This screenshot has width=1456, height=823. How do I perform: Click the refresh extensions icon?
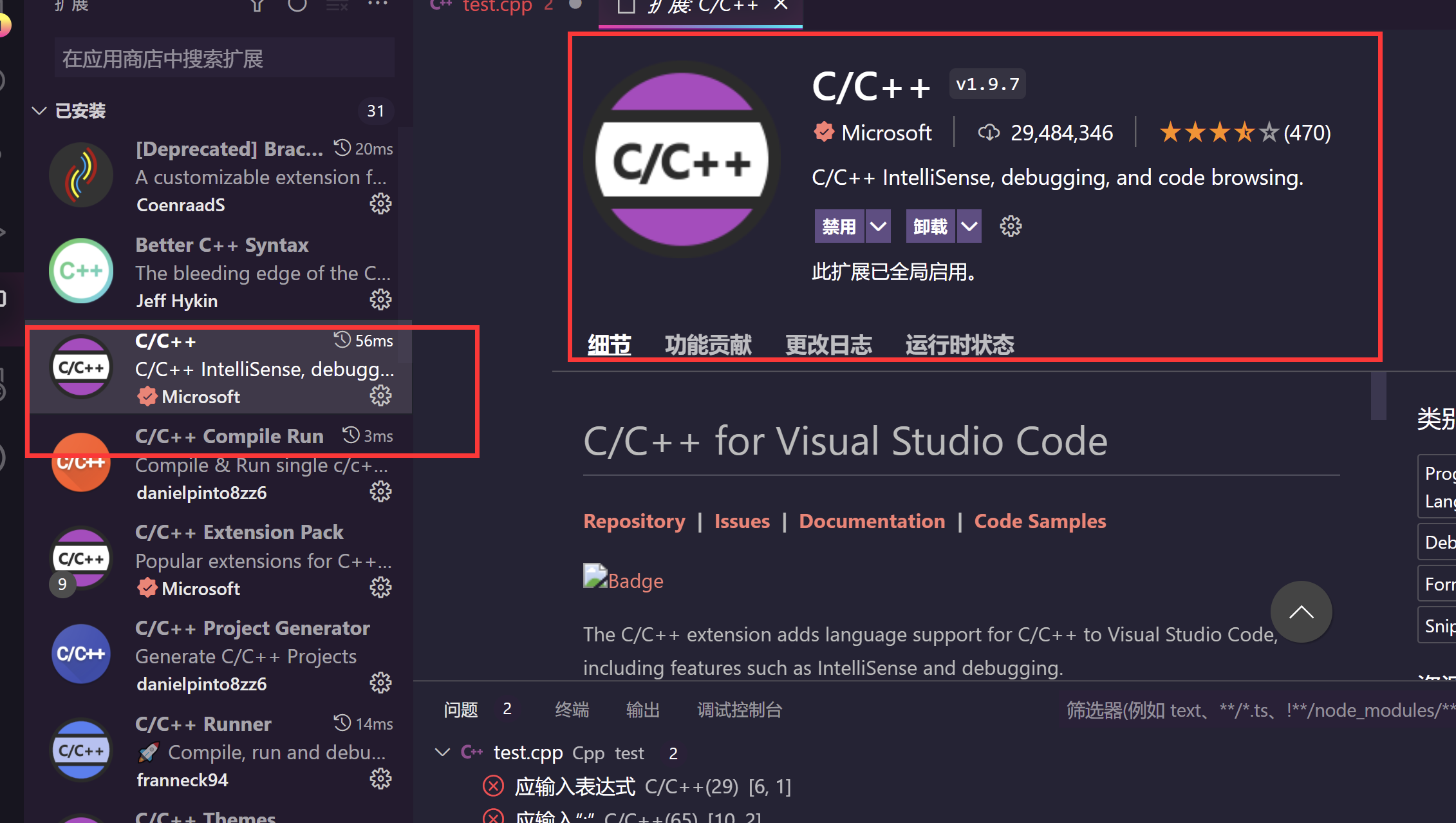[297, 5]
